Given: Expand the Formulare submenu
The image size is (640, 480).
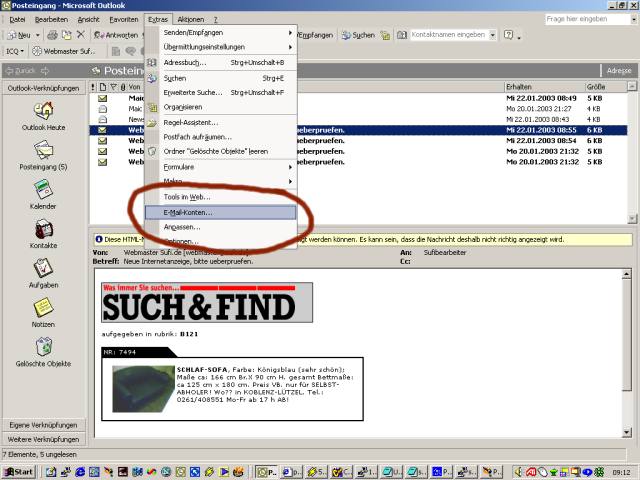Looking at the screenshot, I should pos(220,166).
